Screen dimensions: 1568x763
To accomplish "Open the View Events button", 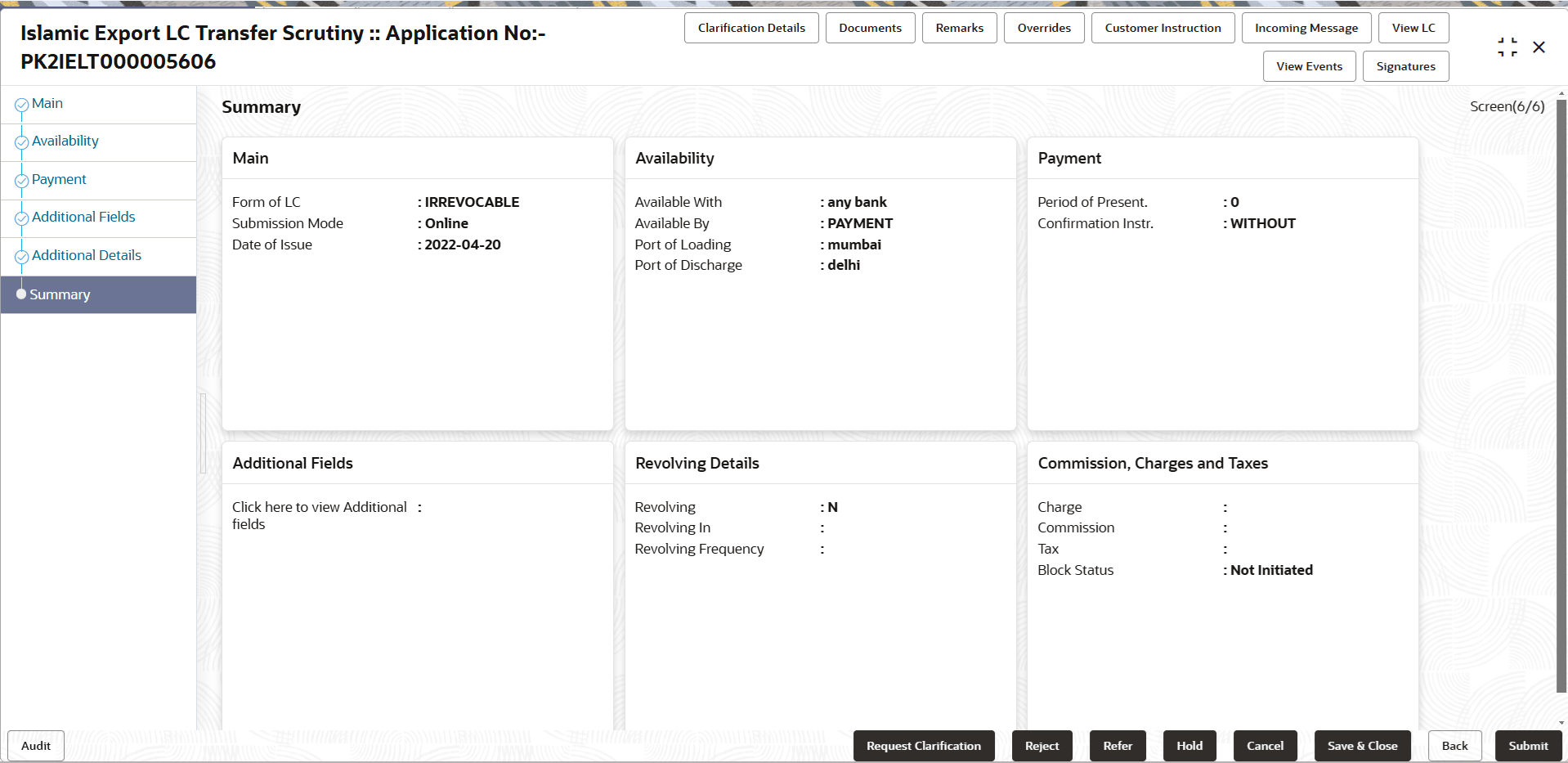I will click(1310, 66).
